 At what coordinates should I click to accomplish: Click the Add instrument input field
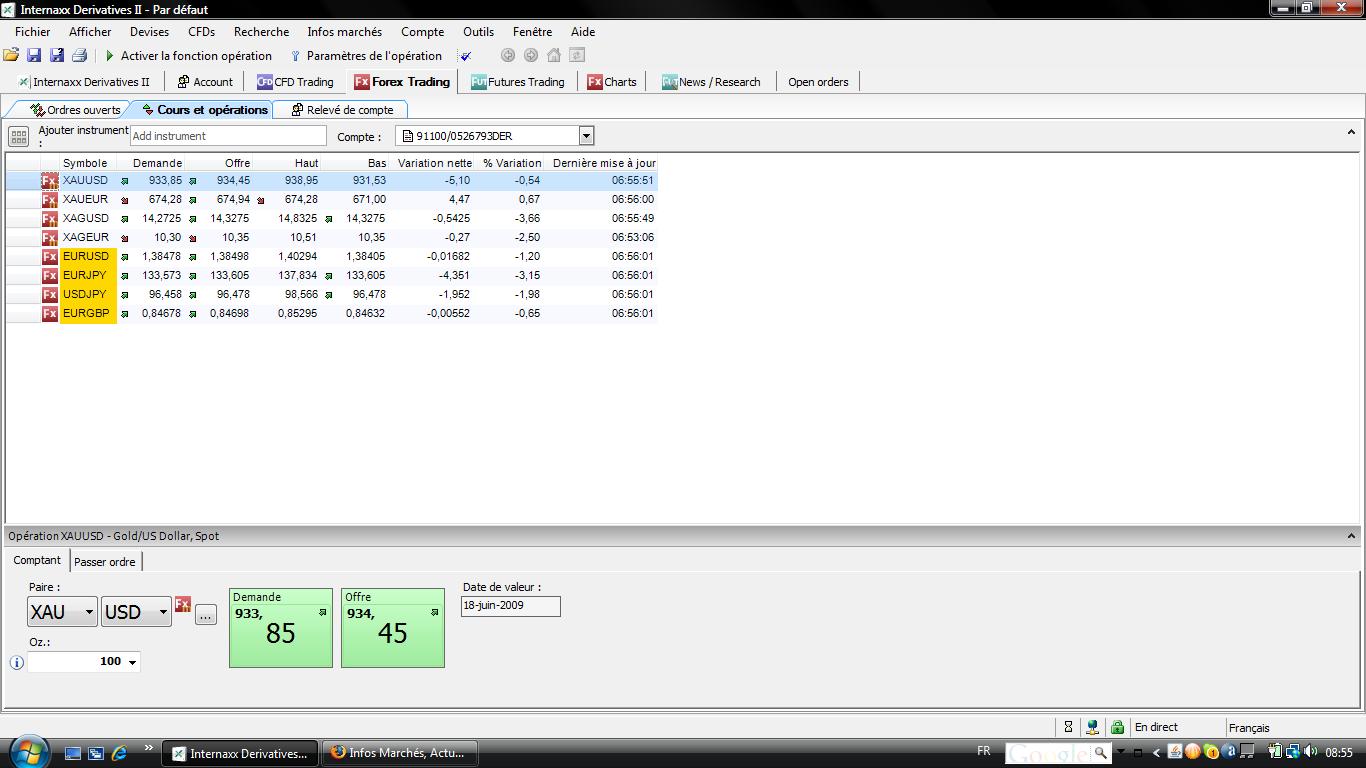coord(228,136)
